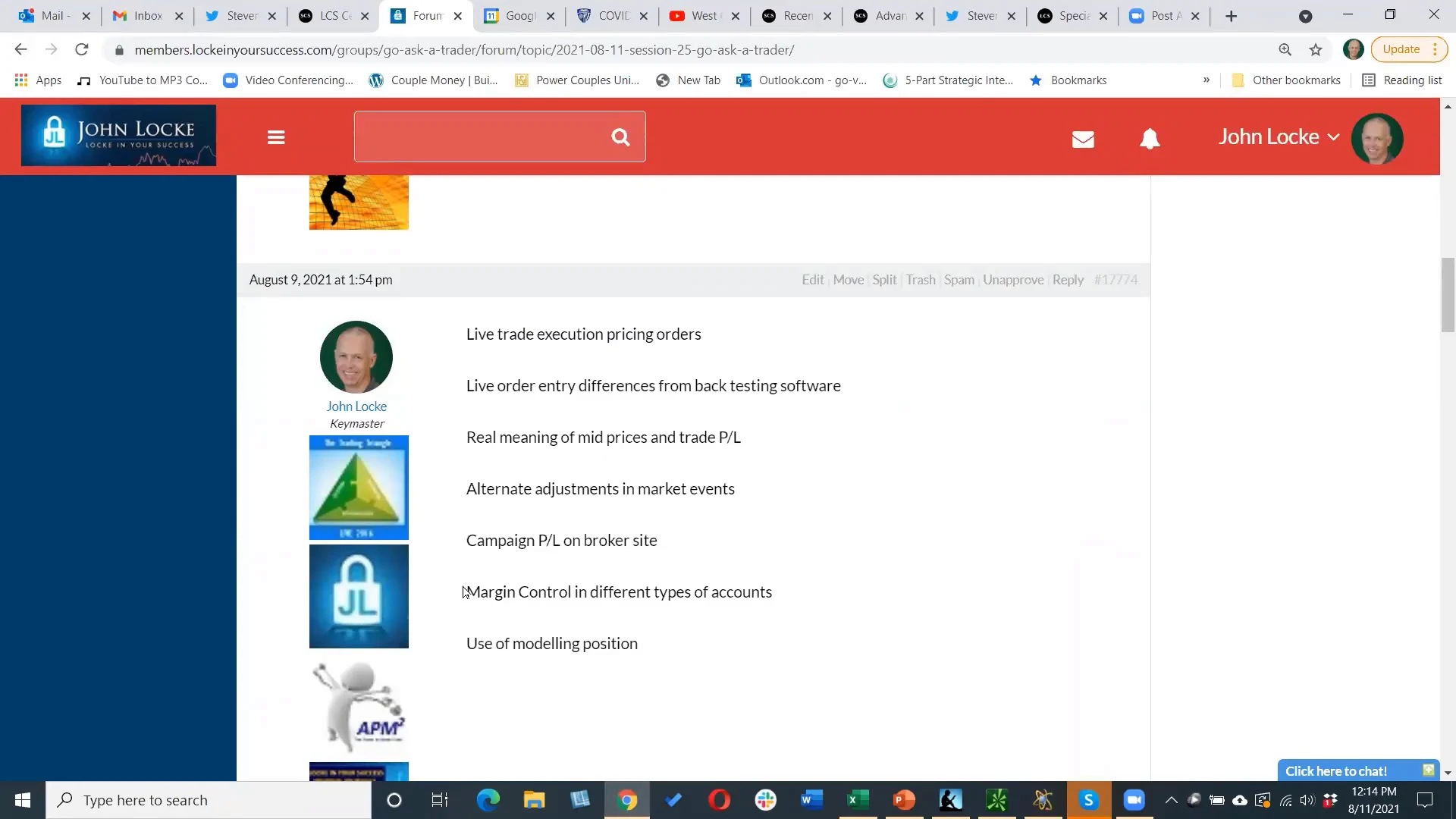The width and height of the screenshot is (1456, 819).
Task: Click the Trading Triangle badge image
Action: click(359, 488)
